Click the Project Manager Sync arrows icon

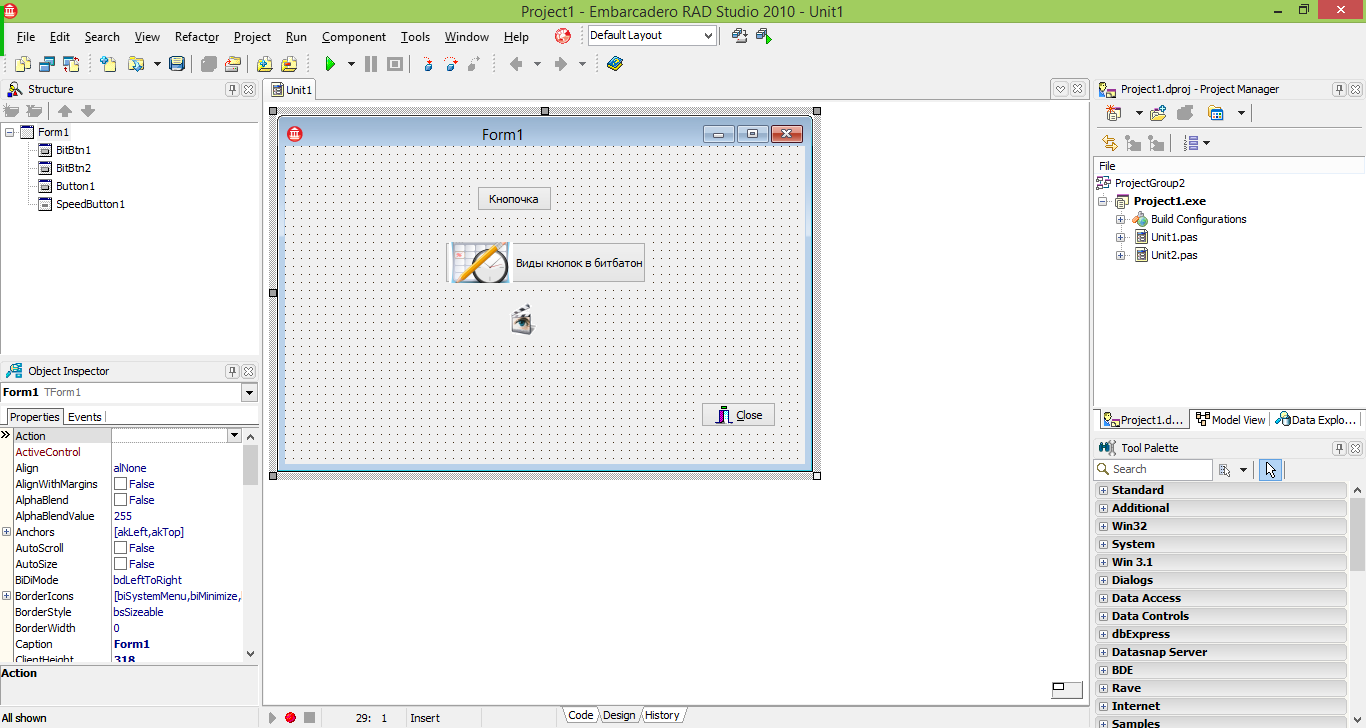[1110, 143]
